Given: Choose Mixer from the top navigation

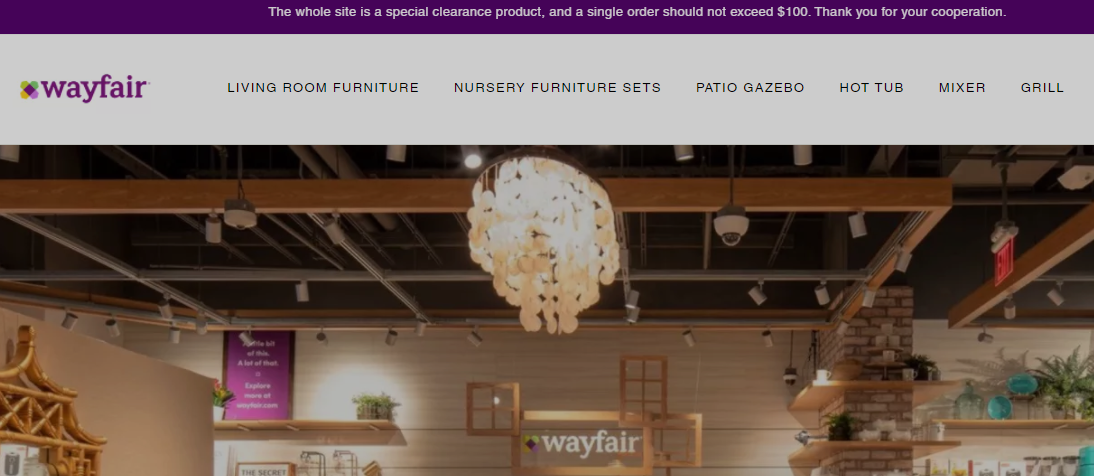Looking at the screenshot, I should [x=962, y=88].
